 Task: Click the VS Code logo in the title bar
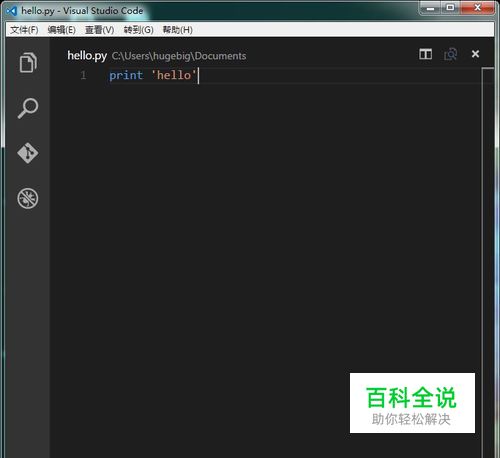click(11, 11)
